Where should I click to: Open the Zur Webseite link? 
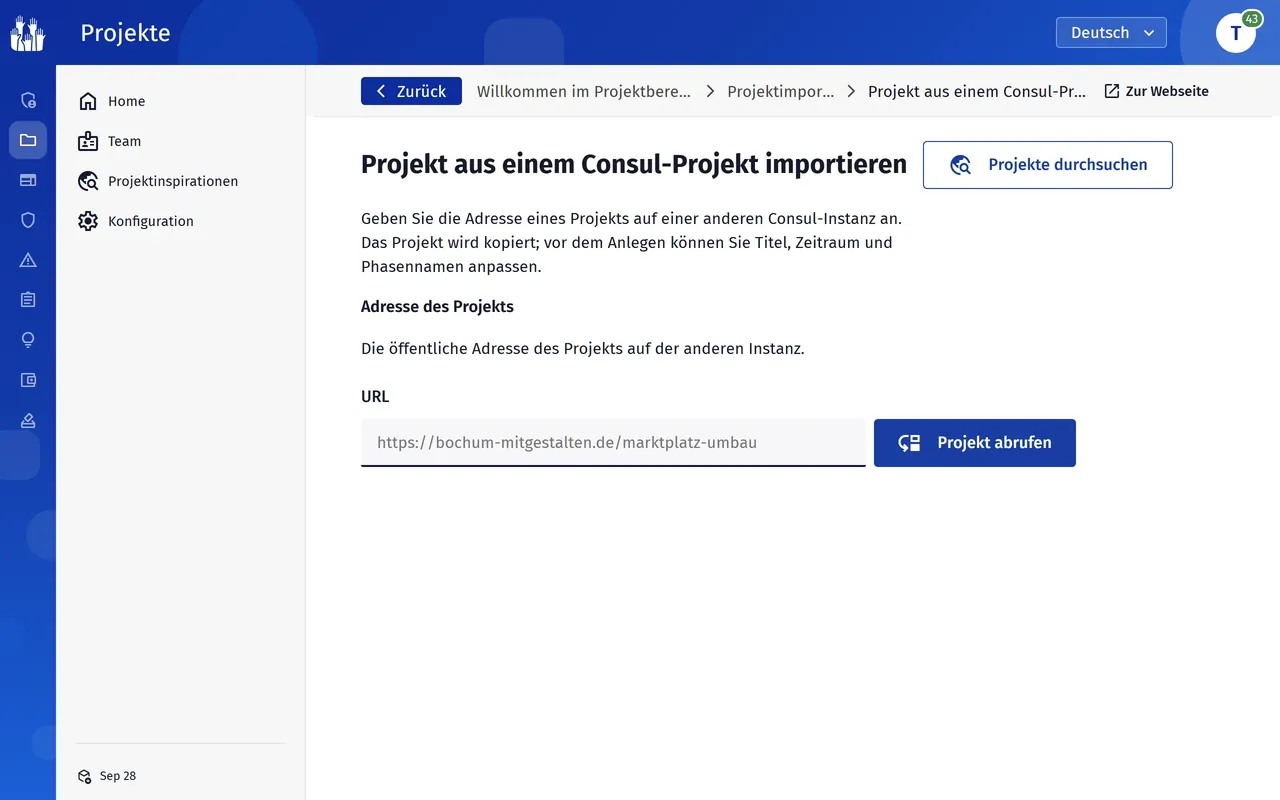1156,91
